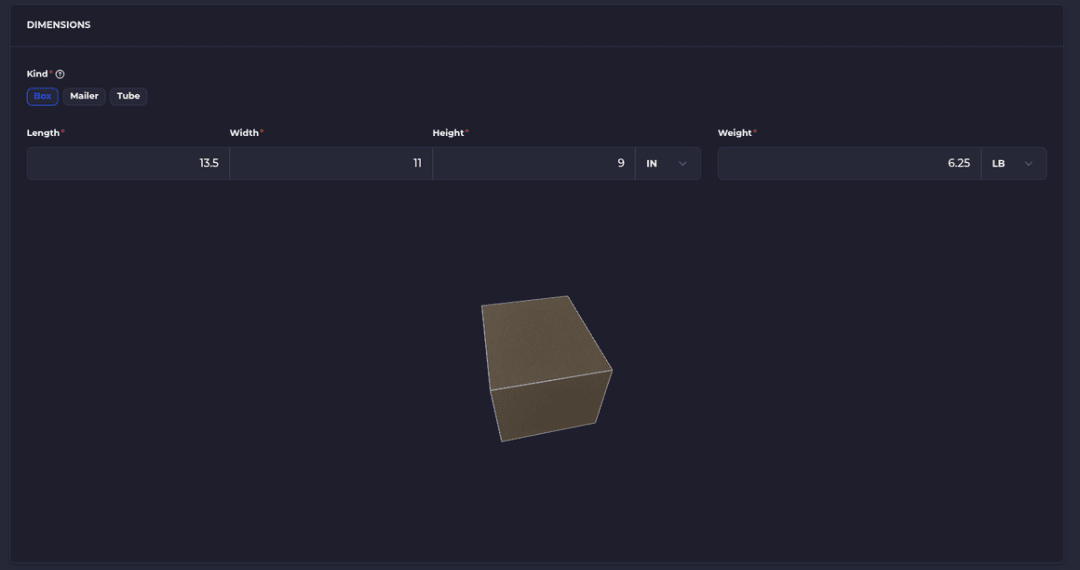Edit the Height field showing 9

click(534, 163)
